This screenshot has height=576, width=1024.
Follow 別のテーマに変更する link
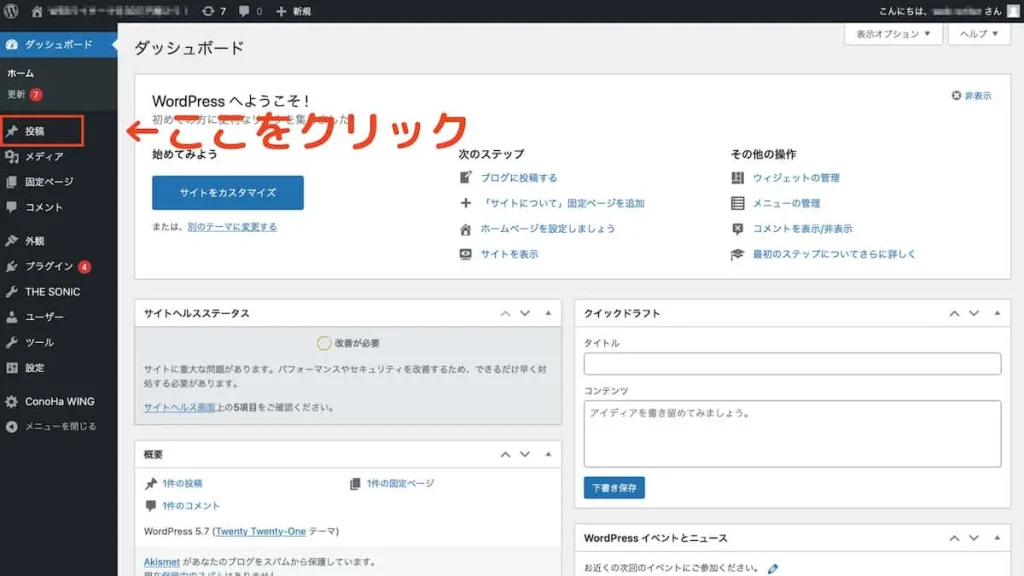point(232,227)
